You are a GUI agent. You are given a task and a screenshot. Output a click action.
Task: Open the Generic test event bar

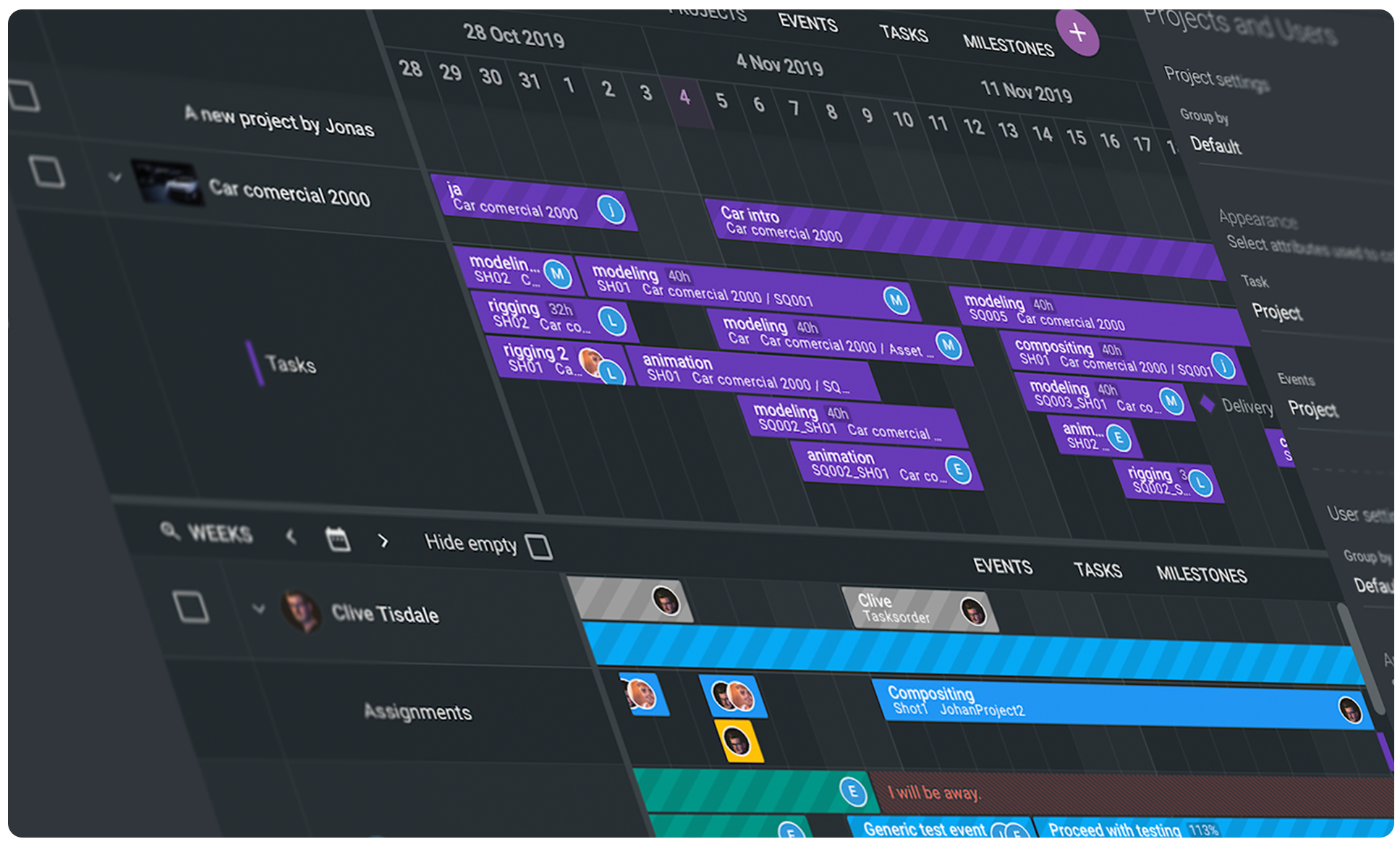[x=939, y=828]
